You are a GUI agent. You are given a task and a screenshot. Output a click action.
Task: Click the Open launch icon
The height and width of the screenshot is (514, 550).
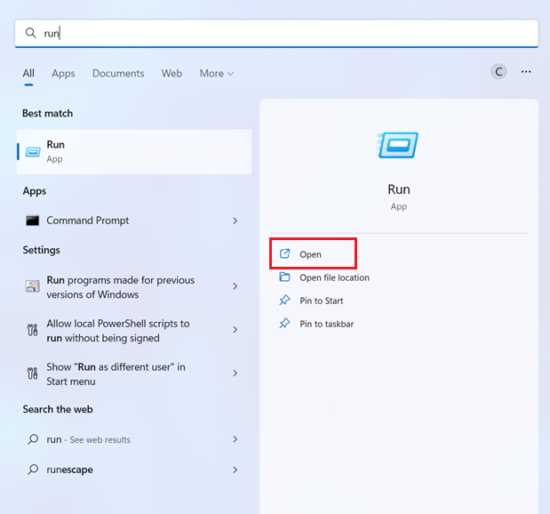point(284,253)
